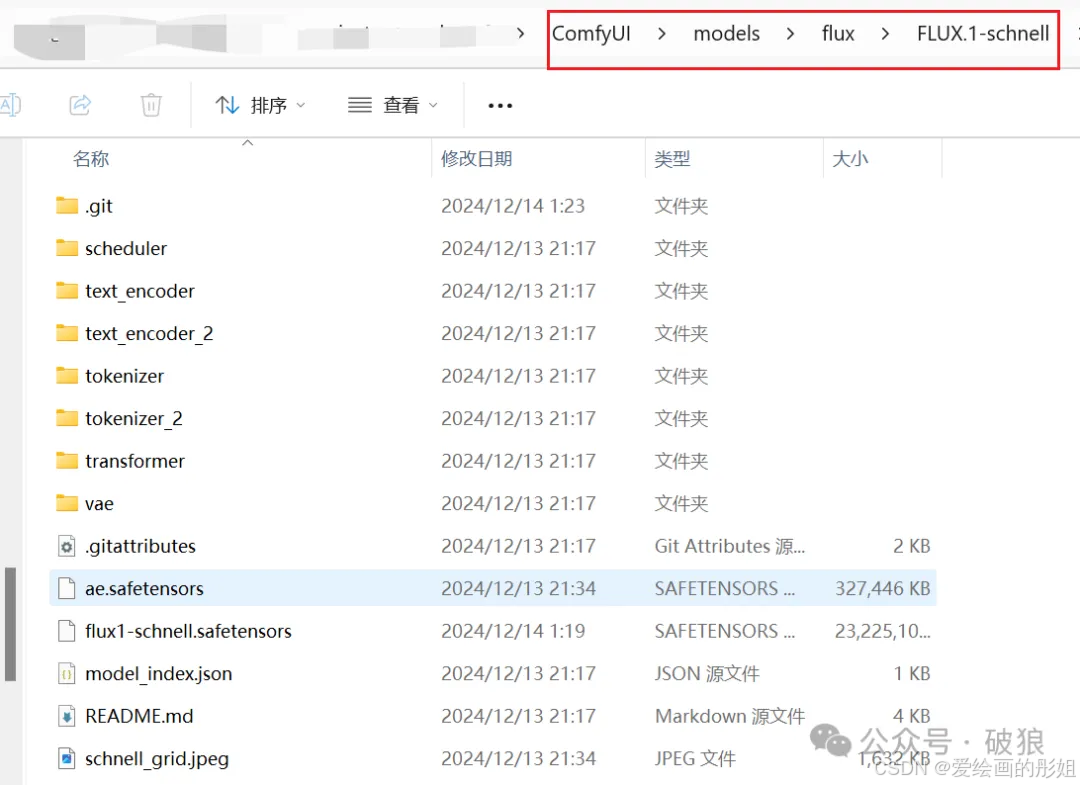Sort by 名称 column header
1080x785 pixels.
pyautogui.click(x=91, y=159)
